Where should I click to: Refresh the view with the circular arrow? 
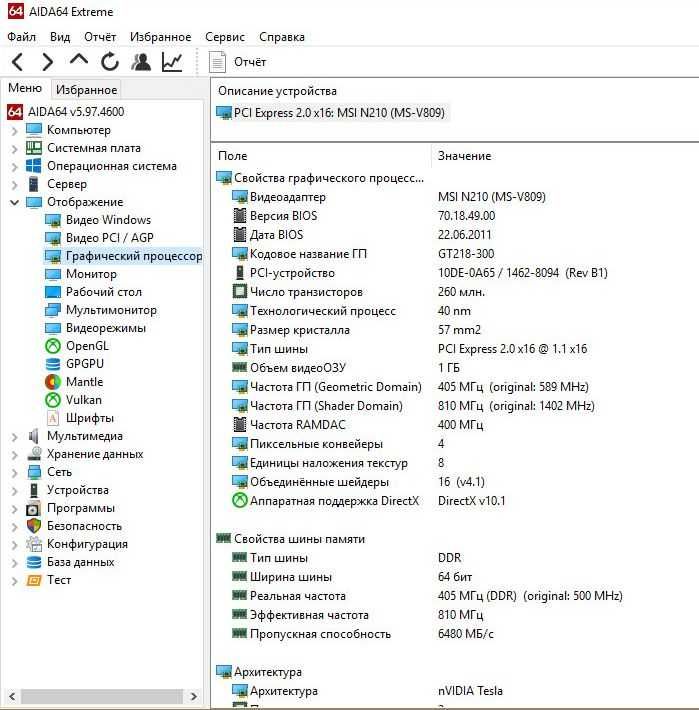tap(110, 62)
